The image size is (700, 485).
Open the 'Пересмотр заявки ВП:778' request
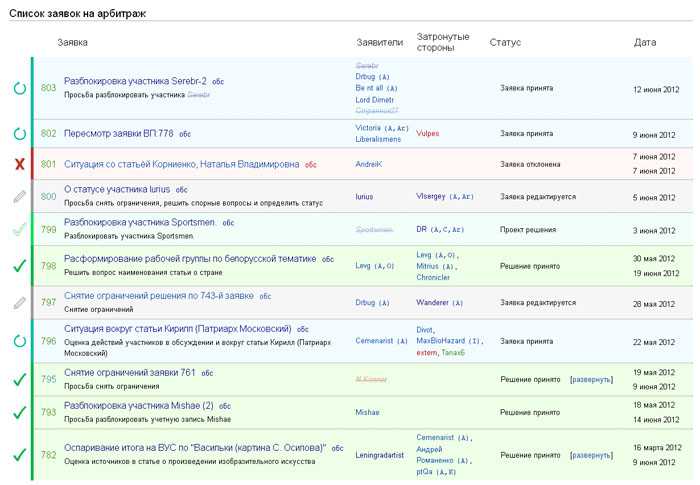click(x=118, y=133)
